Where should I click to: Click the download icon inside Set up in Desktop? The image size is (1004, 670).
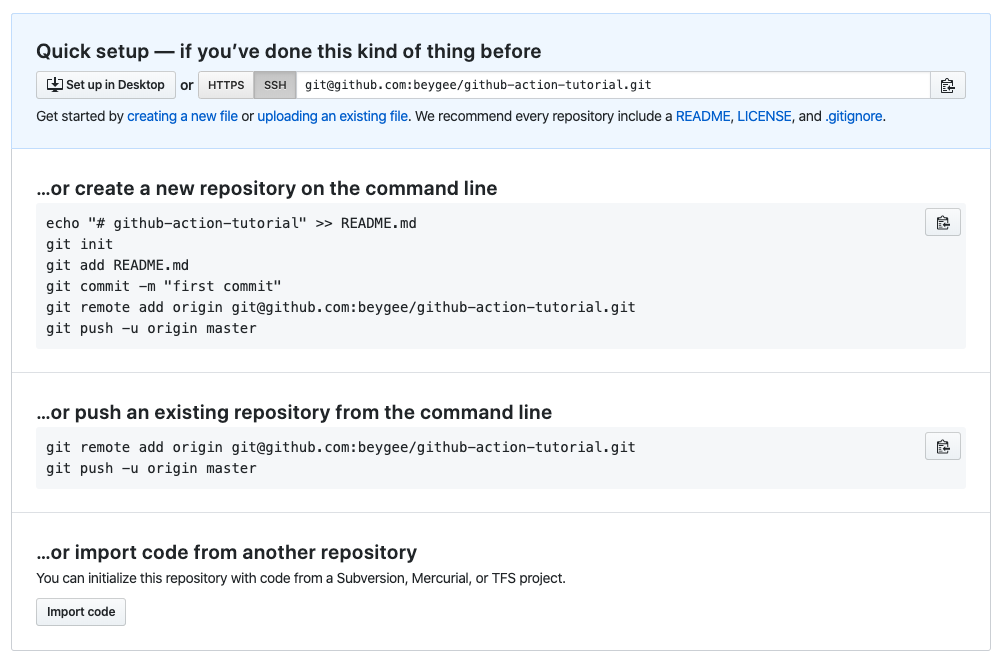point(55,85)
